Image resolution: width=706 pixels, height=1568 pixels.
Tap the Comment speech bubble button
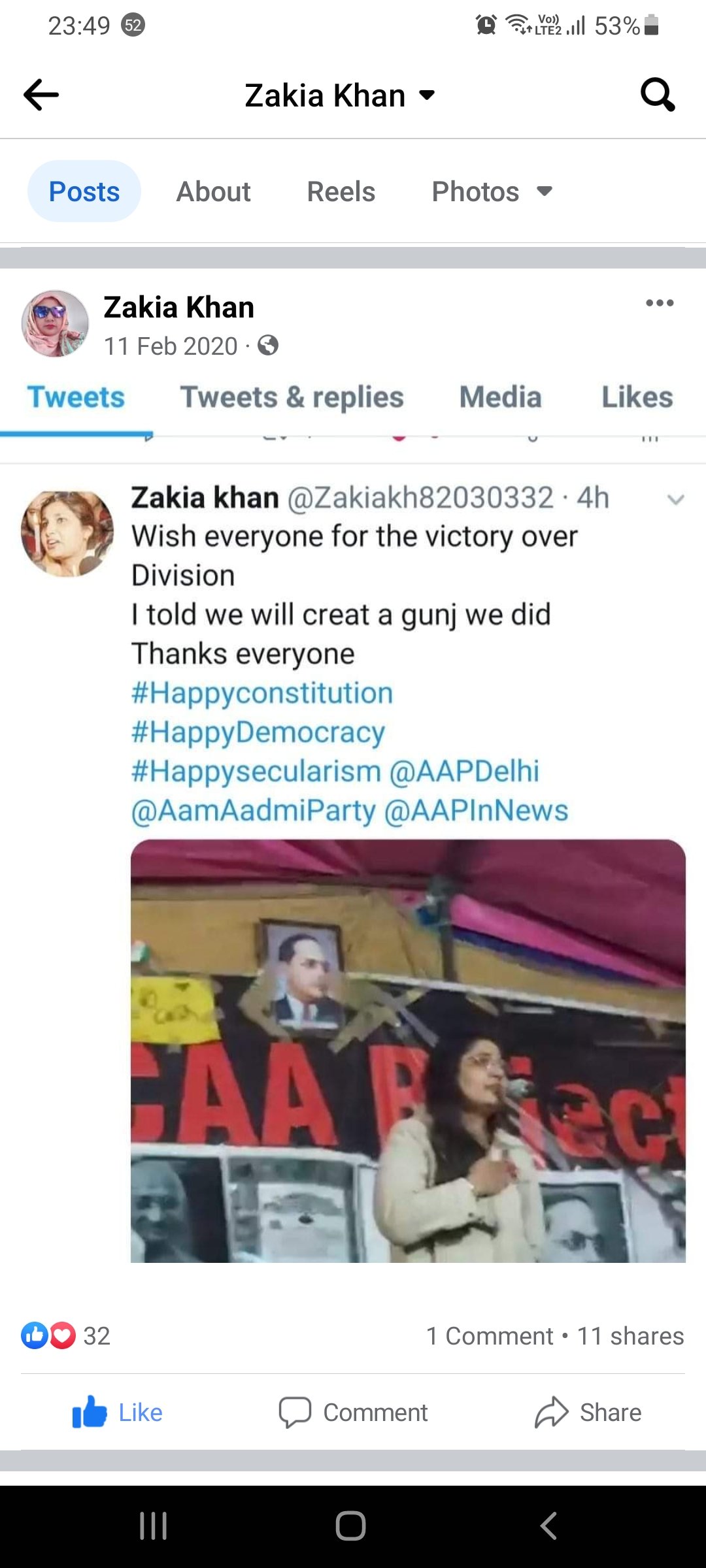(353, 1413)
